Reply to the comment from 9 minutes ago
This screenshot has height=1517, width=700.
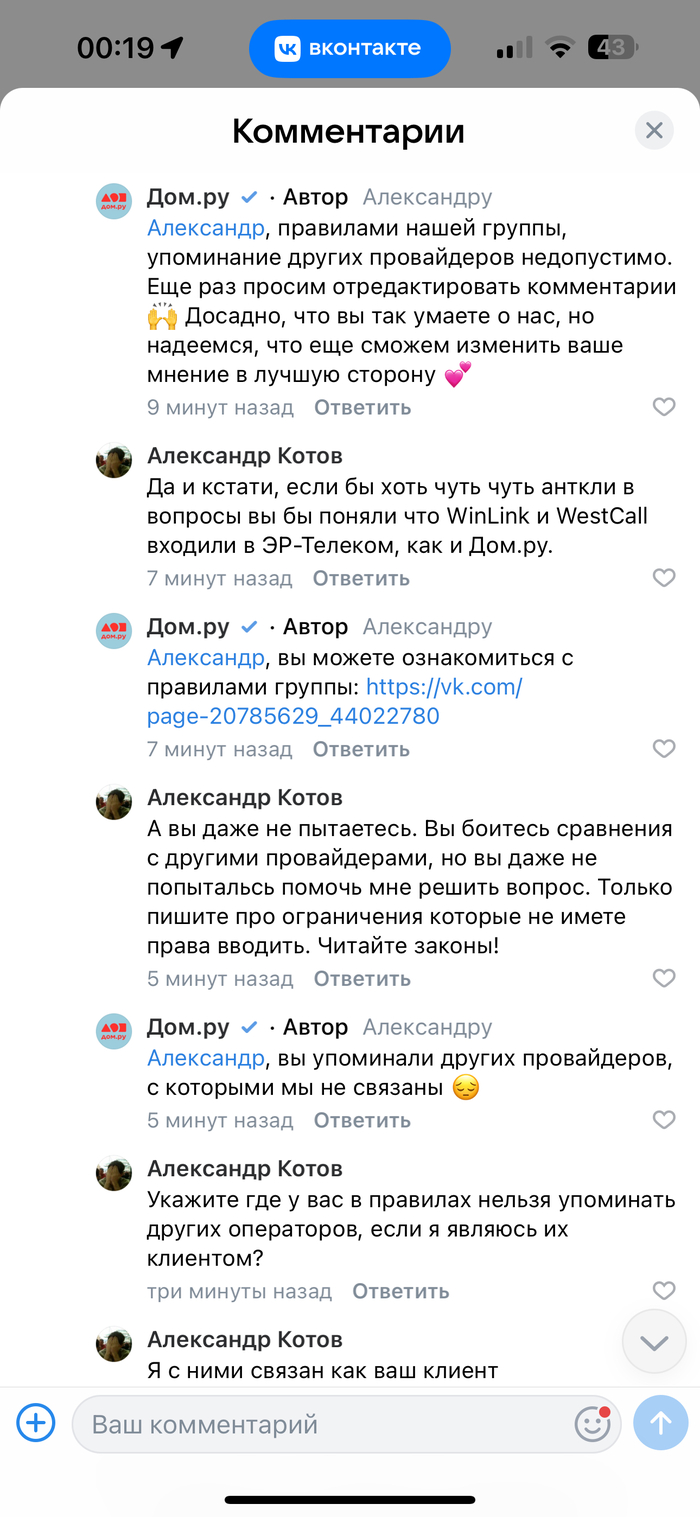pyautogui.click(x=362, y=408)
